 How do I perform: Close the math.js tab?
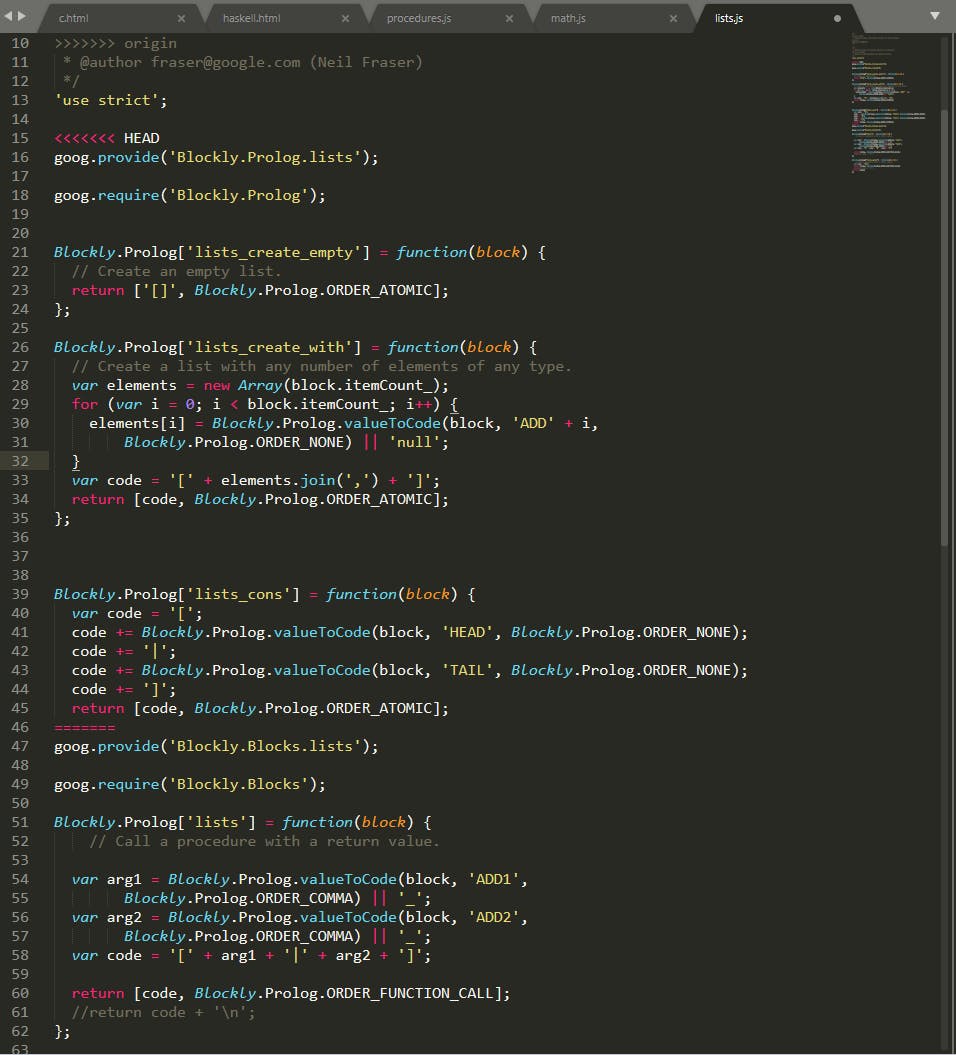click(673, 19)
